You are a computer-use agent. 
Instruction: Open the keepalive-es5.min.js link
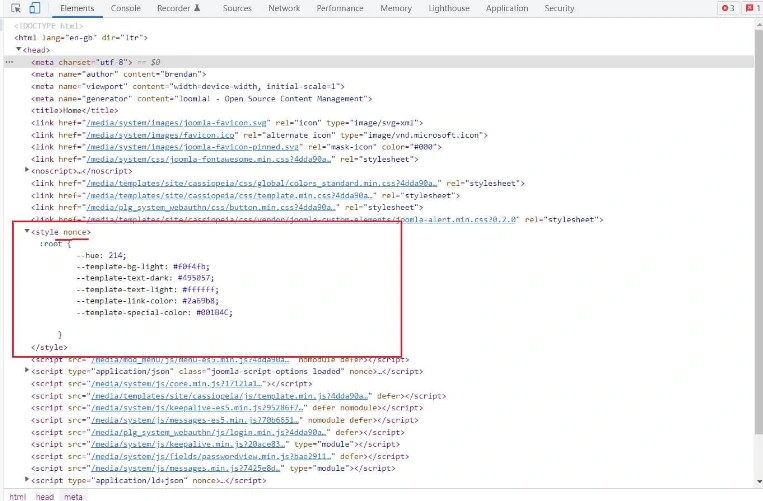[x=197, y=408]
